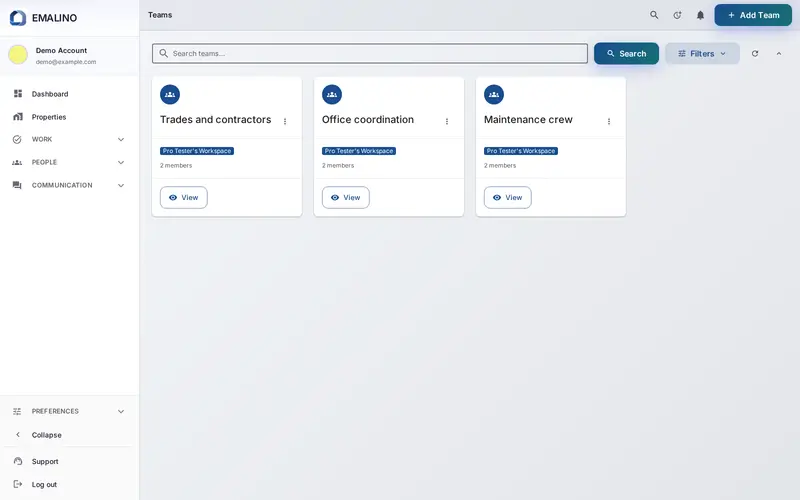Click "2 members" under Trades and contractors
The width and height of the screenshot is (800, 500).
coord(176,165)
